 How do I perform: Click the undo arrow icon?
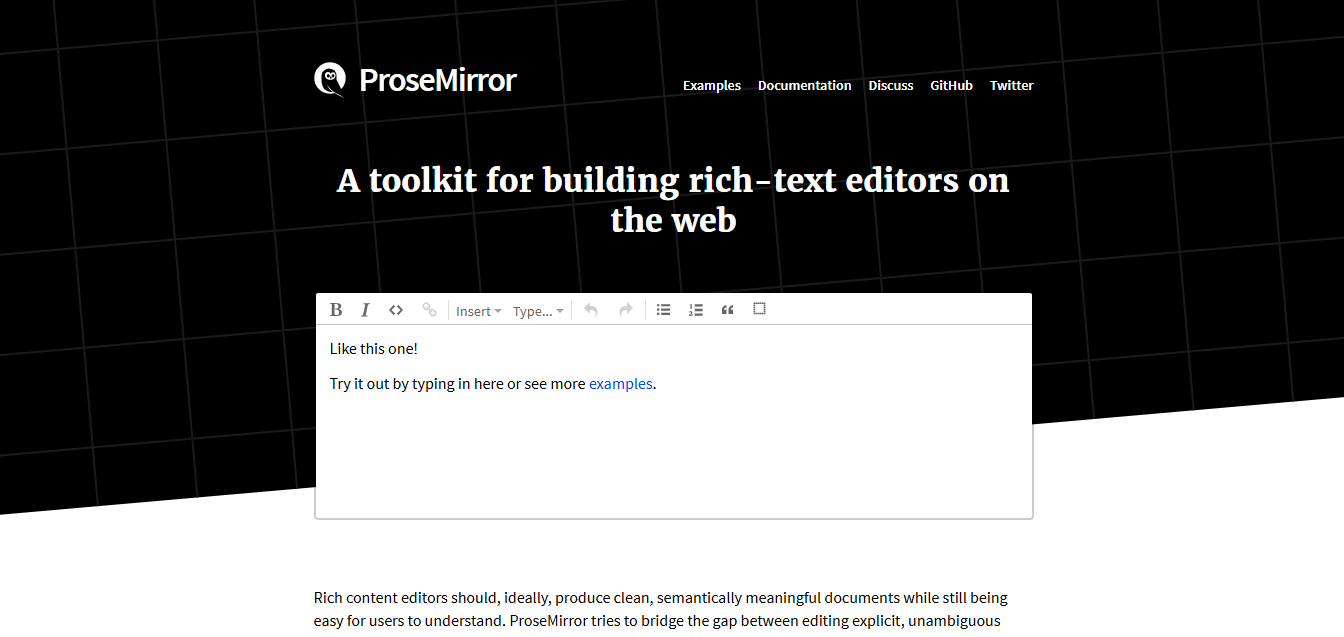591,310
